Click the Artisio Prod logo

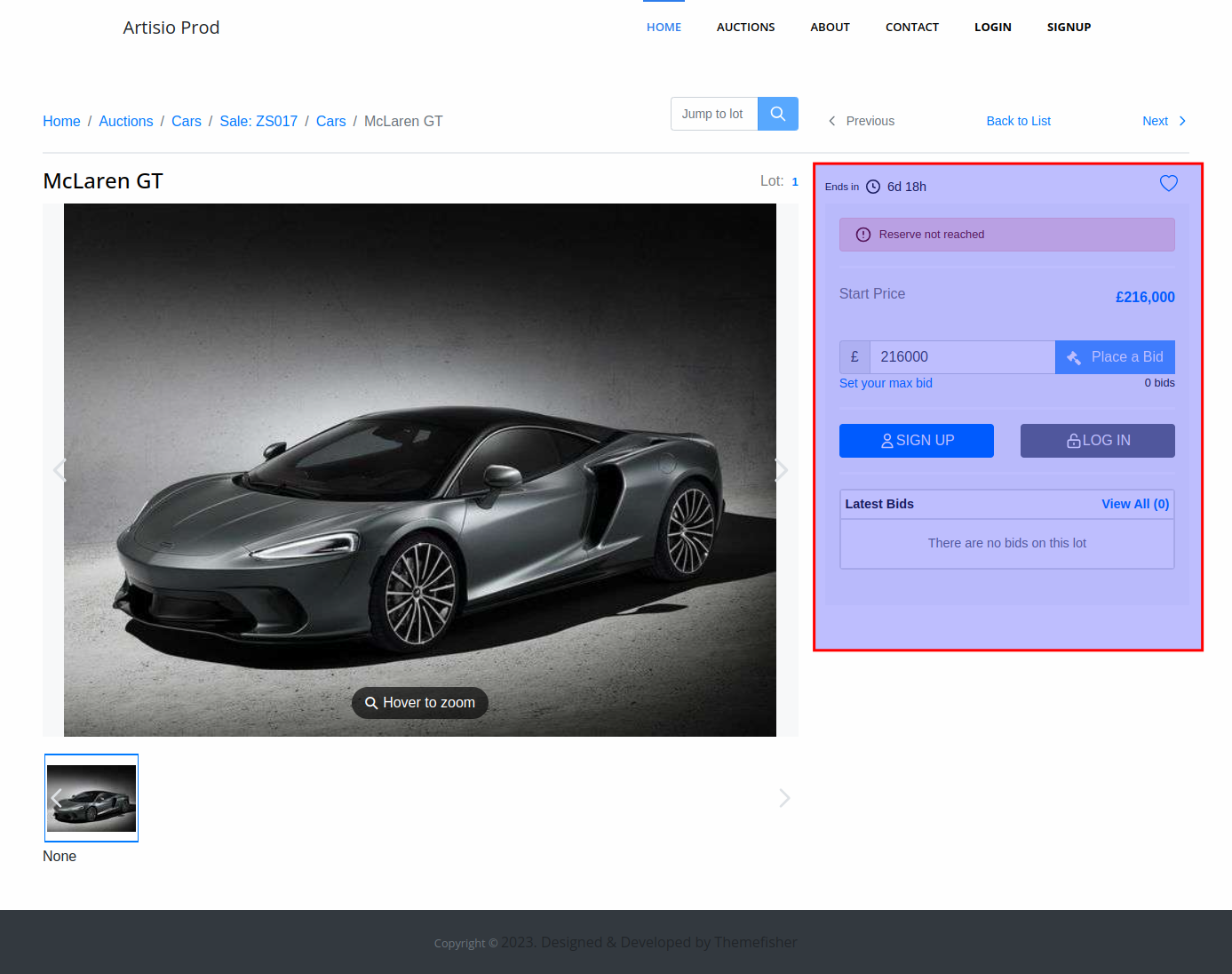[171, 28]
